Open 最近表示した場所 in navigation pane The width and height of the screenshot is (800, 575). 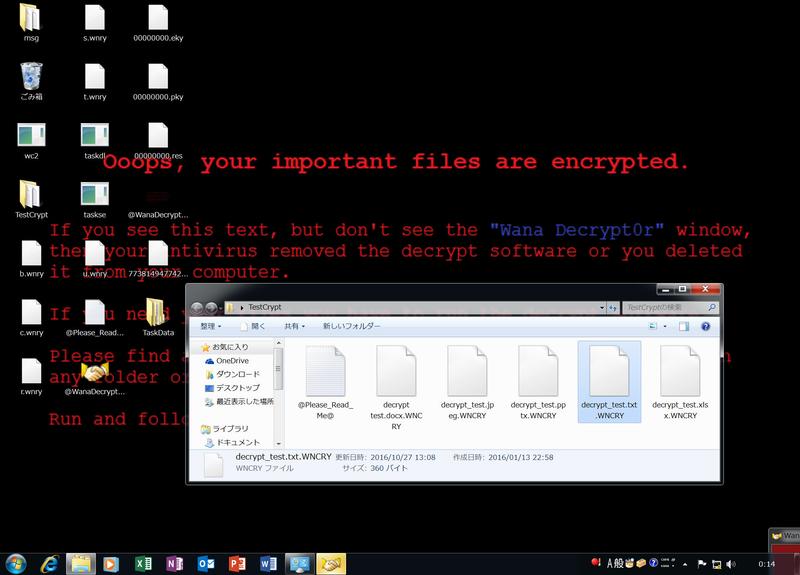click(239, 402)
